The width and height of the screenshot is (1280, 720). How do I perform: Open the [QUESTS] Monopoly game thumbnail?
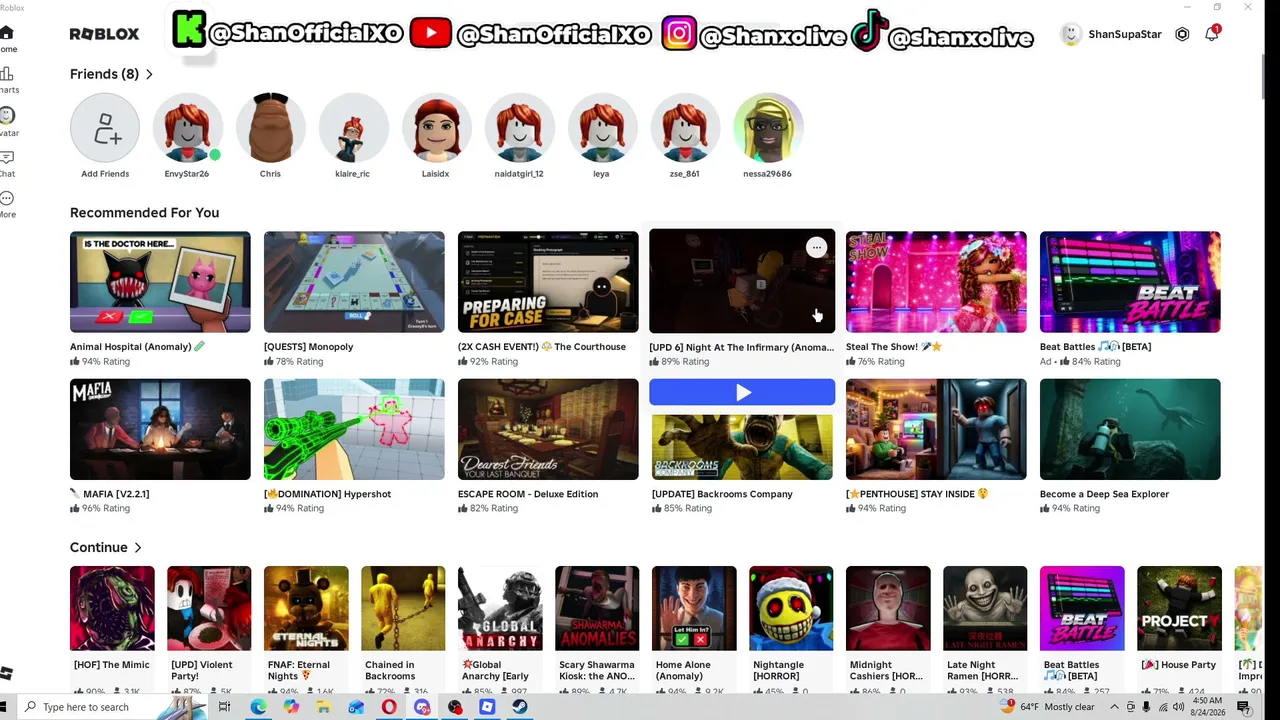click(x=354, y=282)
